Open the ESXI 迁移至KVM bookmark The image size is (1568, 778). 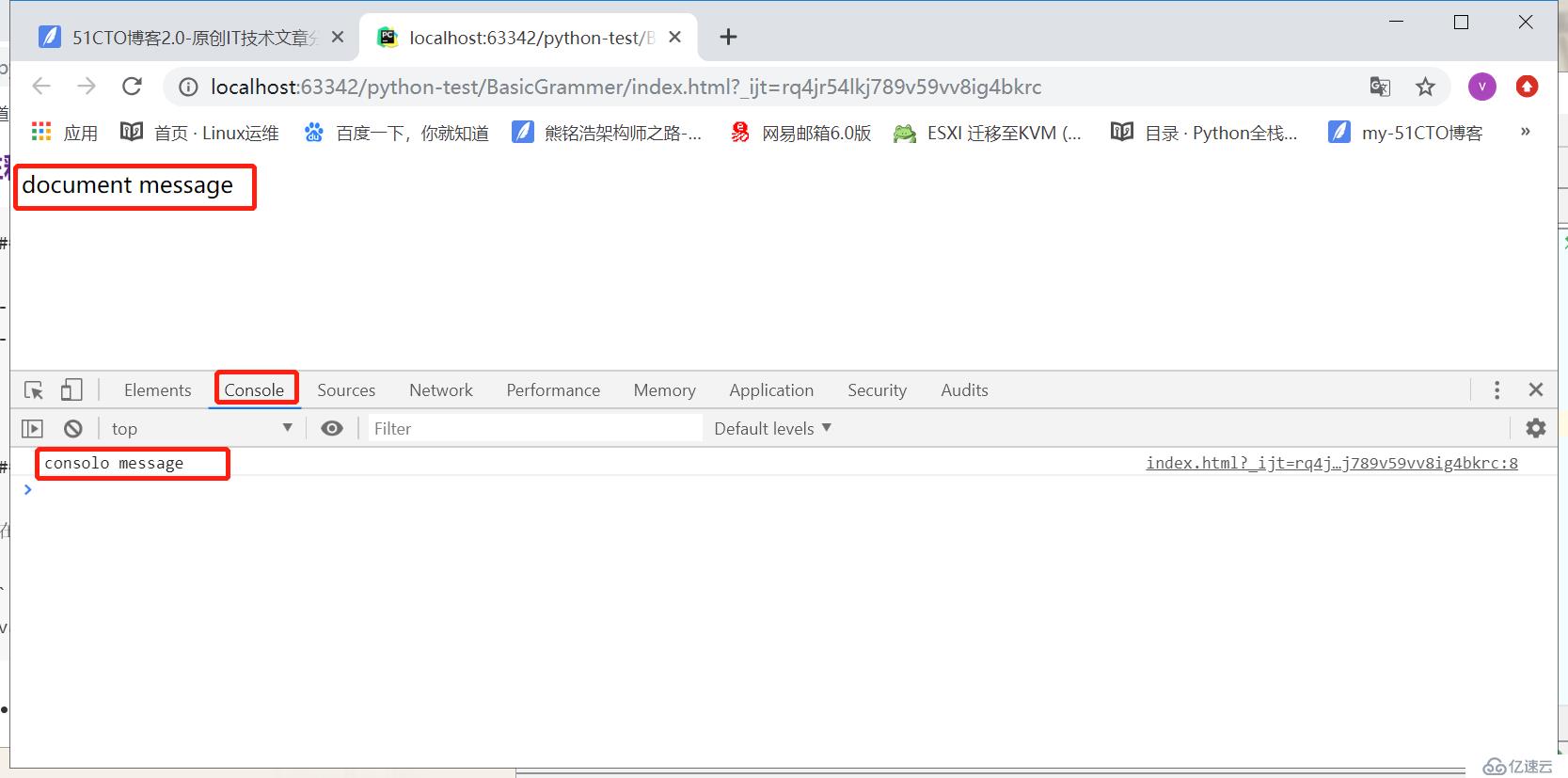pos(988,133)
